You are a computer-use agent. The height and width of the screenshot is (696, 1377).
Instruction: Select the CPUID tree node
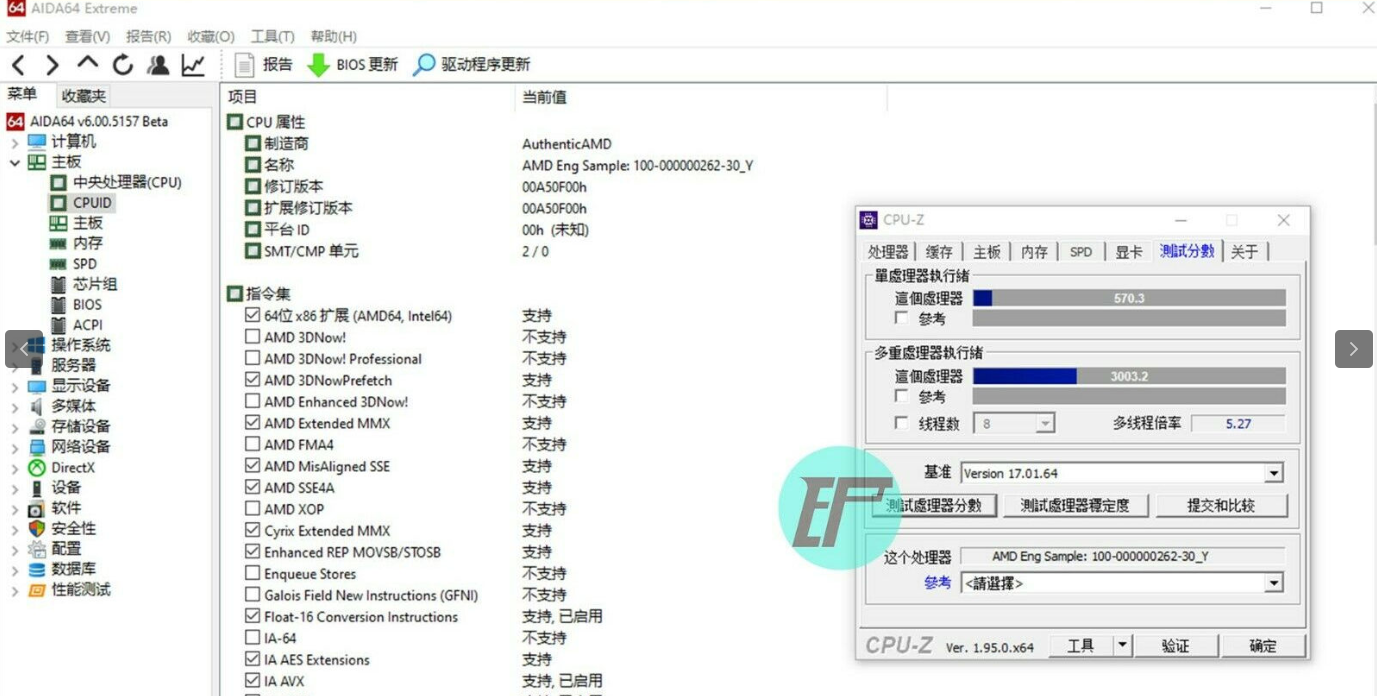pyautogui.click(x=92, y=203)
